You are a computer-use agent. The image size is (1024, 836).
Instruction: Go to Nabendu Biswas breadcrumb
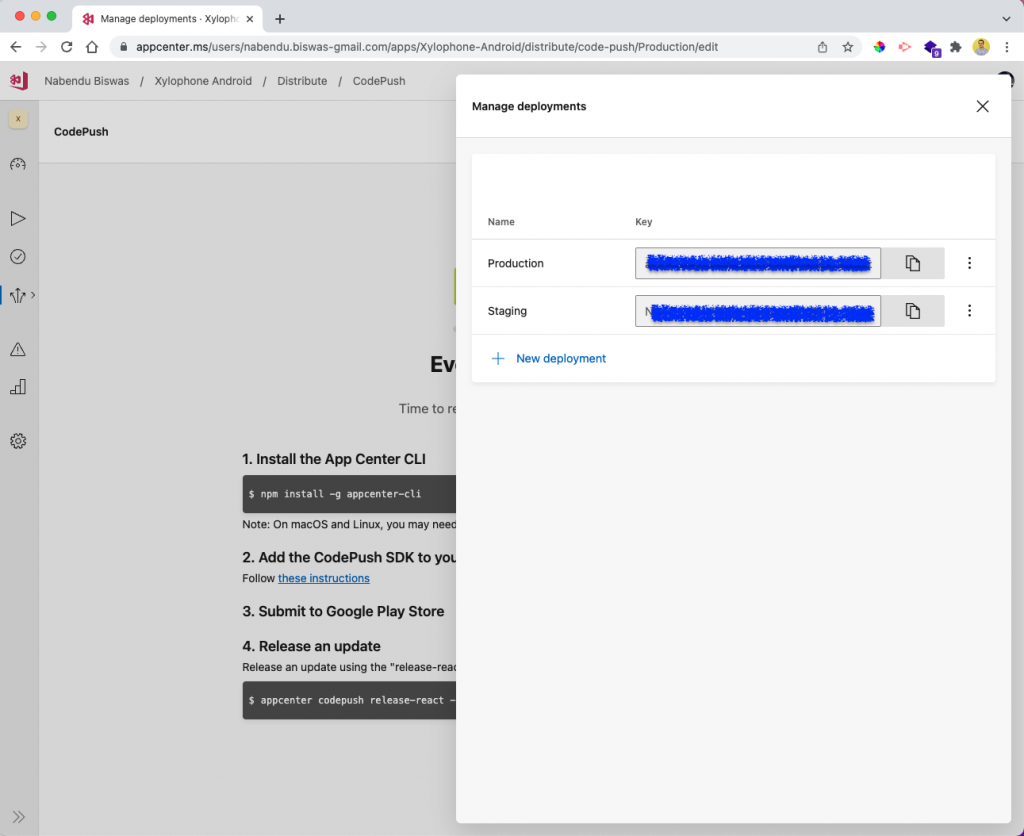(87, 81)
